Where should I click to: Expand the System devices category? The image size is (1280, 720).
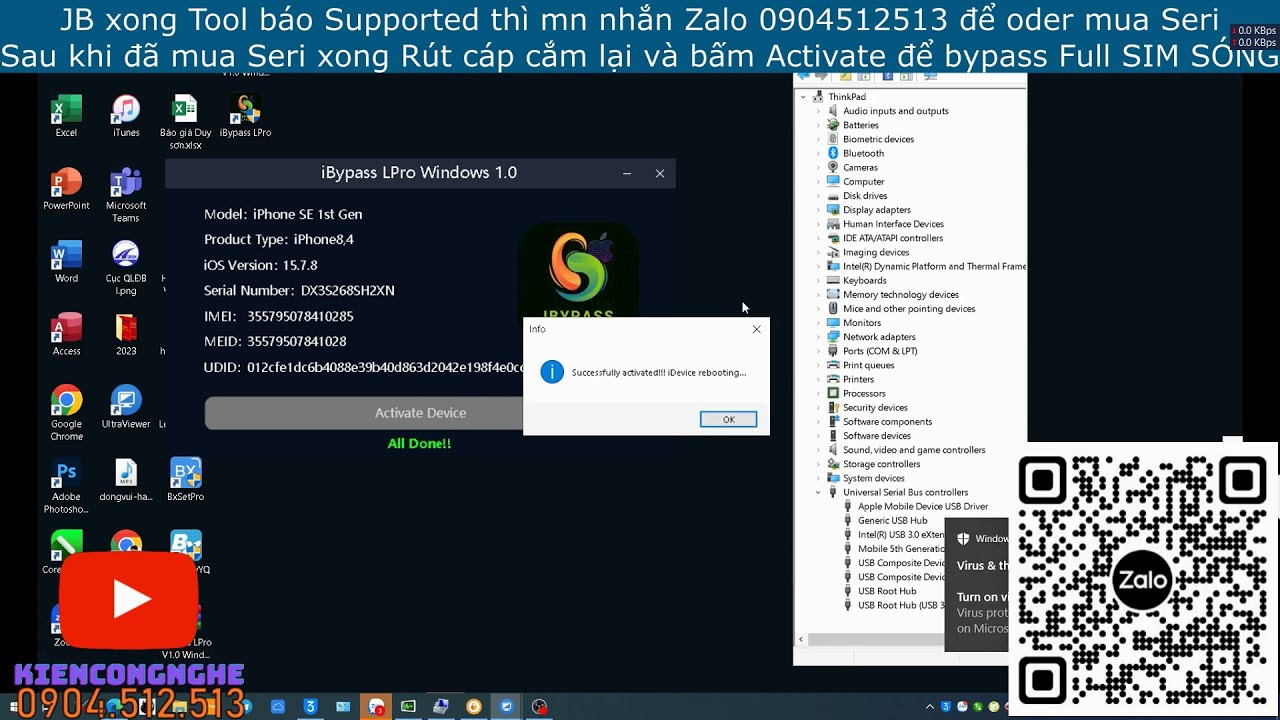818,478
